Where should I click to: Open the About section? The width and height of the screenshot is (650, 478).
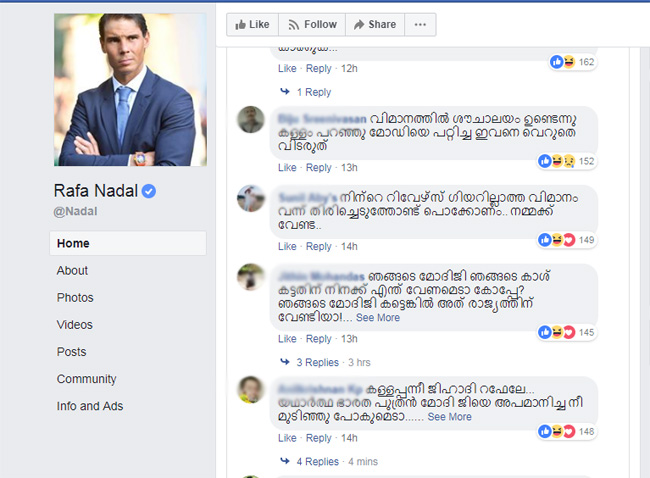click(x=72, y=271)
